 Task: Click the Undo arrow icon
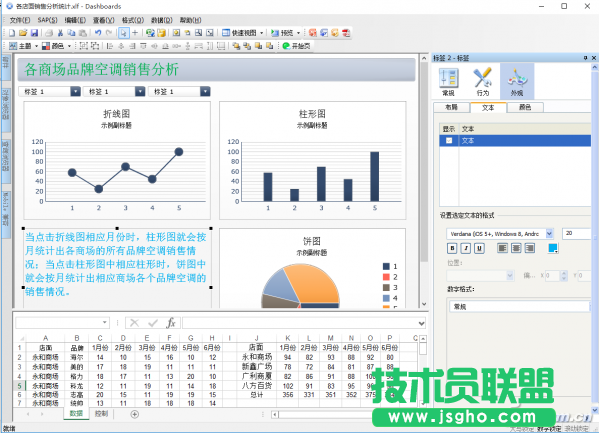point(98,33)
